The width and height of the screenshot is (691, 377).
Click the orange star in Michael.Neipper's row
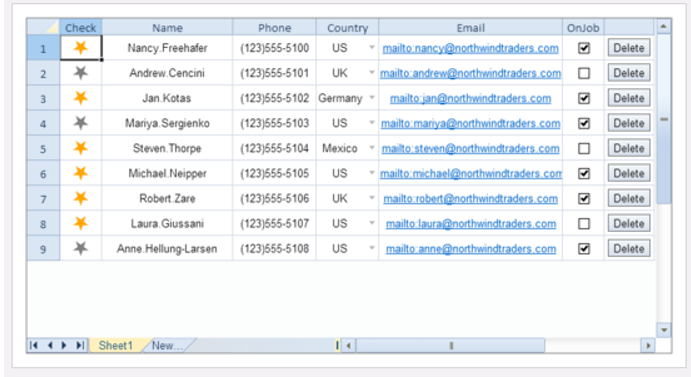pos(81,173)
